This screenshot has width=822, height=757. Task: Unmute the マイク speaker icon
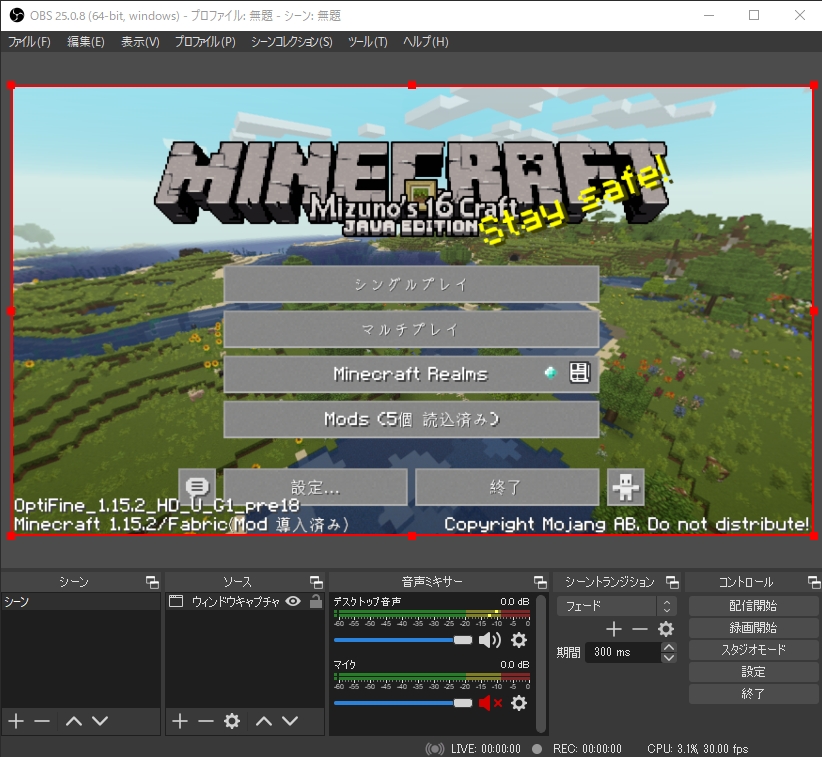click(x=490, y=703)
